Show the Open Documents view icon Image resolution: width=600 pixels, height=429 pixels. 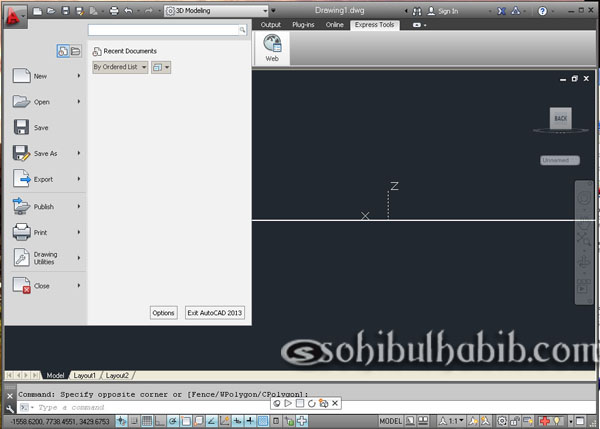click(x=75, y=51)
